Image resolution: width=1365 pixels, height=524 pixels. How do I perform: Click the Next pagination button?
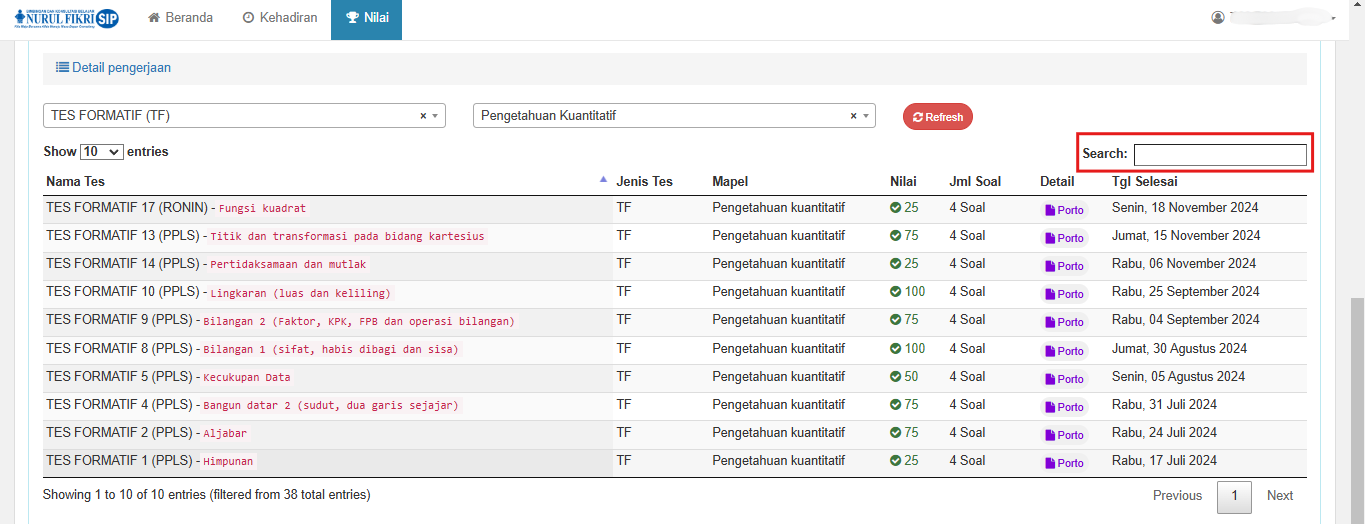pos(1279,496)
